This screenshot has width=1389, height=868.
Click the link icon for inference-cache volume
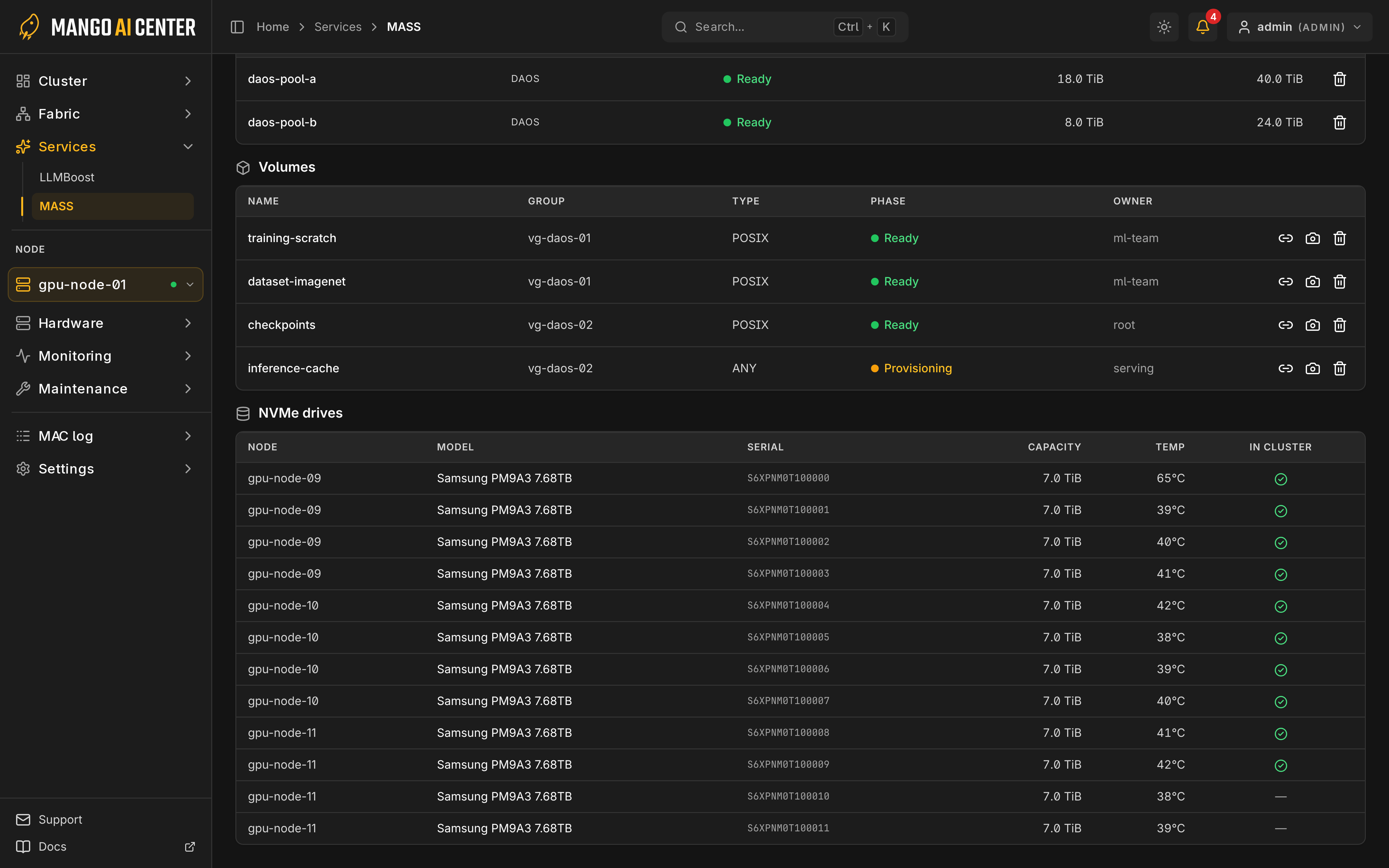(1286, 368)
